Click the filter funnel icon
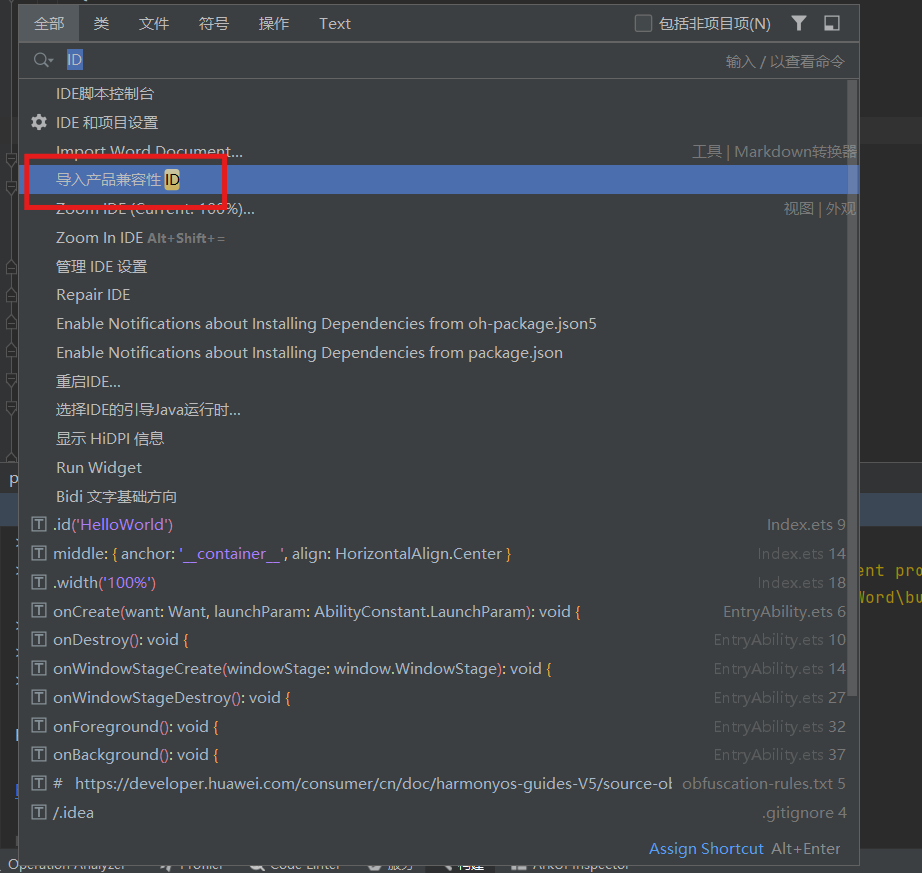This screenshot has height=873, width=922. [798, 23]
